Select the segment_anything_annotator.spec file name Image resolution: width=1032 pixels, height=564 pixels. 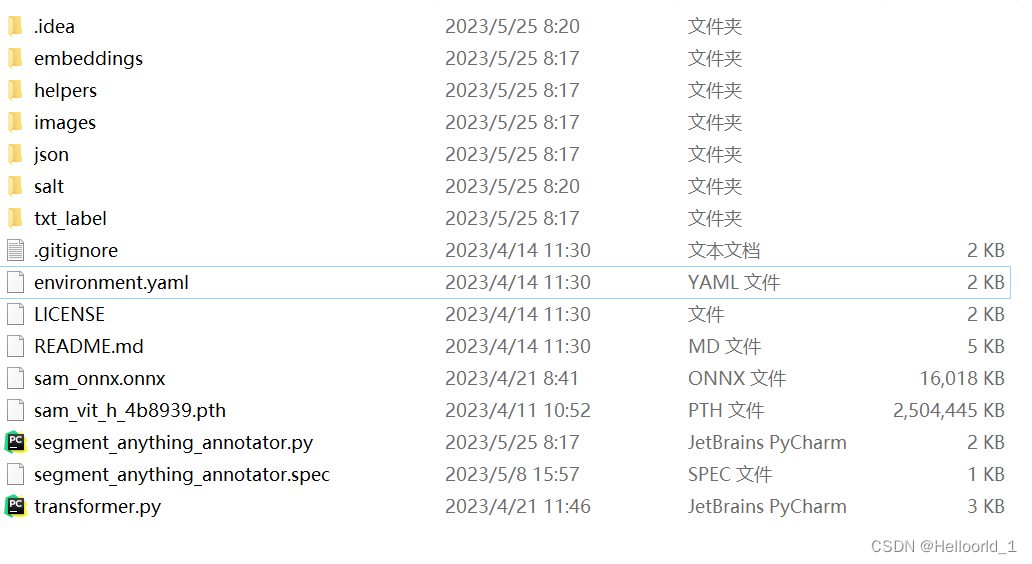point(182,474)
